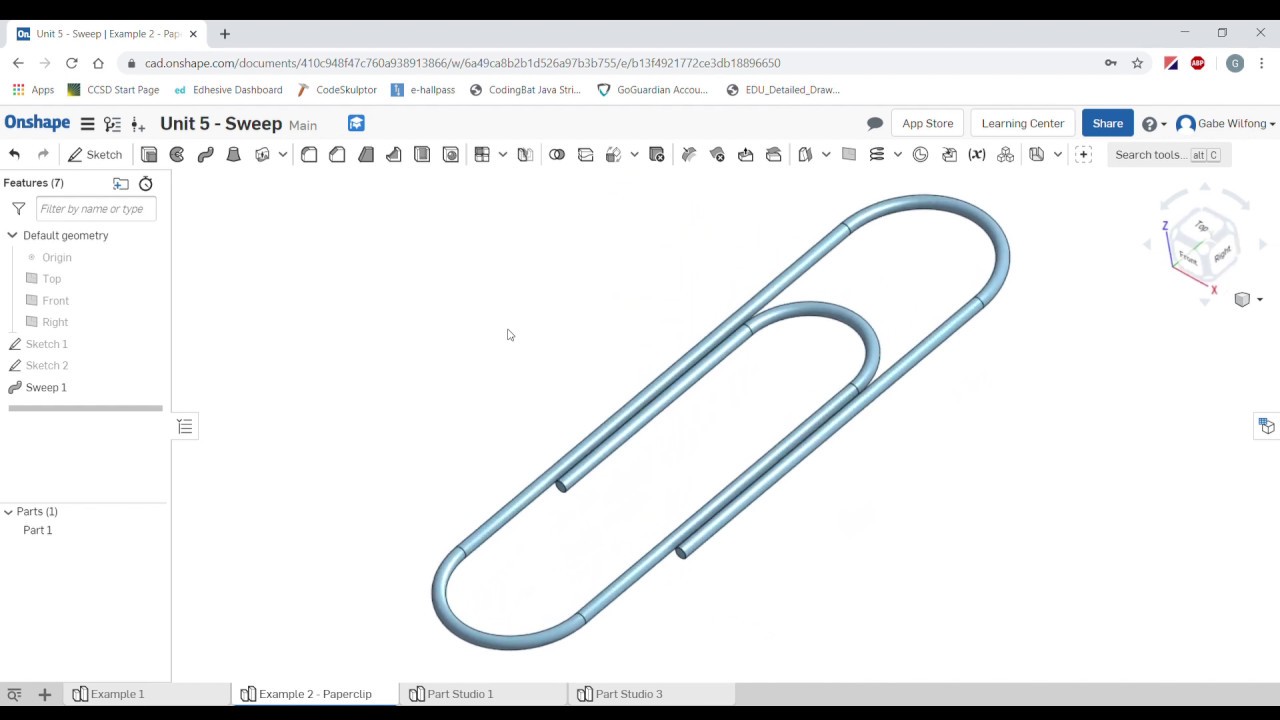Open the Sheet metal tools dropdown arrow
The width and height of the screenshot is (1280, 720).
1058,154
